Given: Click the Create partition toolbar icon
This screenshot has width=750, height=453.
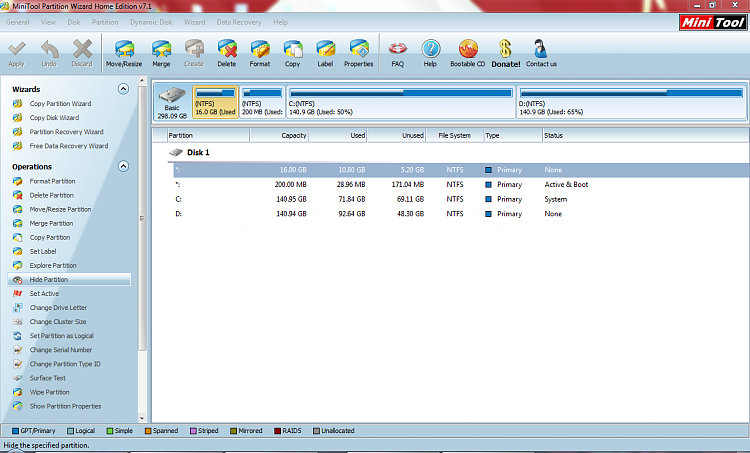Looking at the screenshot, I should tap(194, 49).
